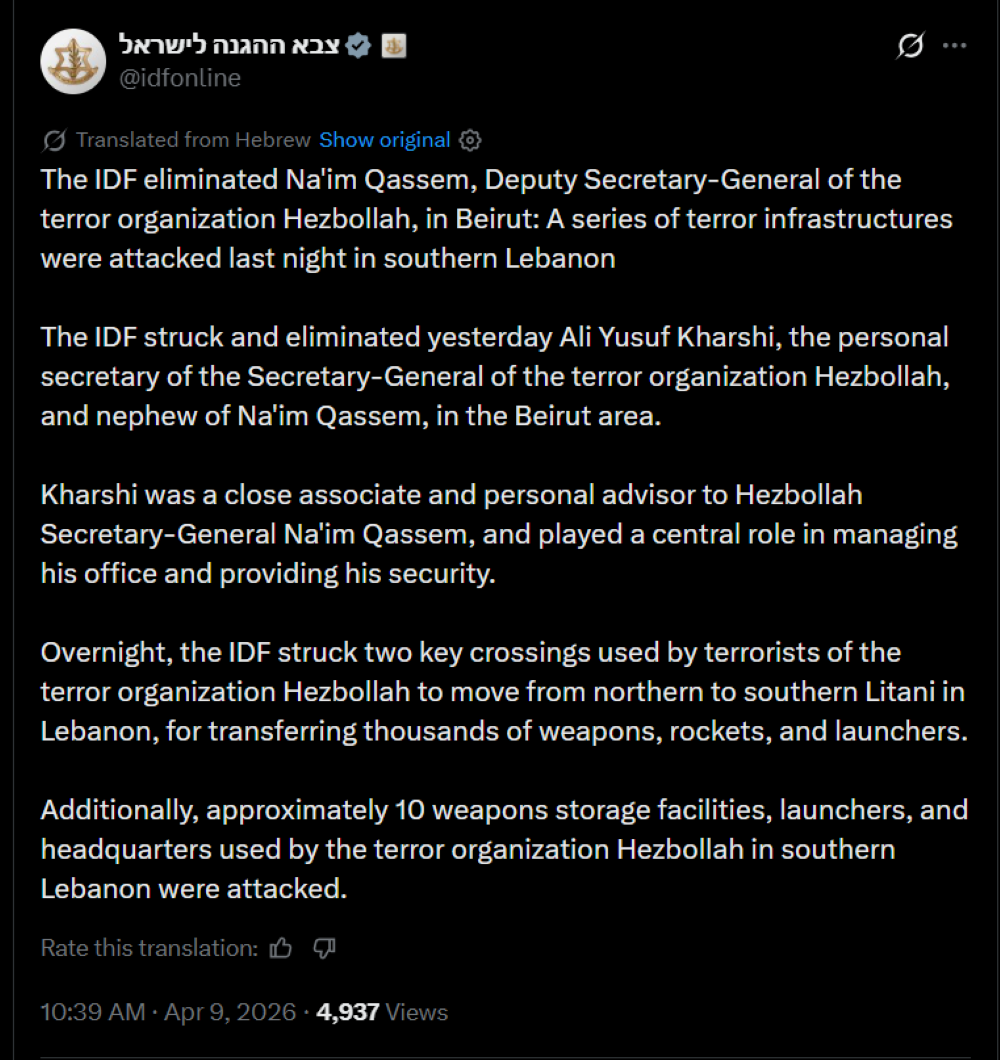Click the "Rate this translation:" label
The image size is (1000, 1060).
coord(149,948)
